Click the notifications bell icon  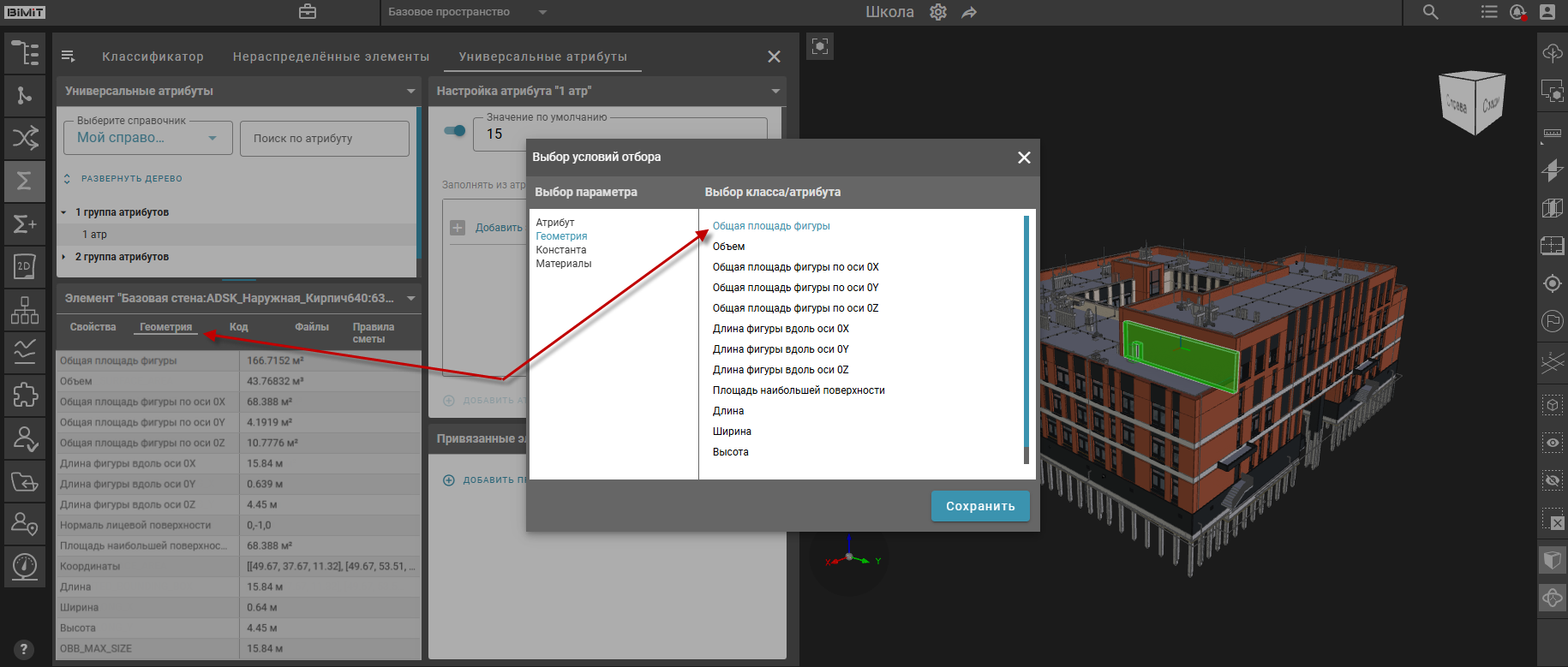pyautogui.click(x=1517, y=12)
